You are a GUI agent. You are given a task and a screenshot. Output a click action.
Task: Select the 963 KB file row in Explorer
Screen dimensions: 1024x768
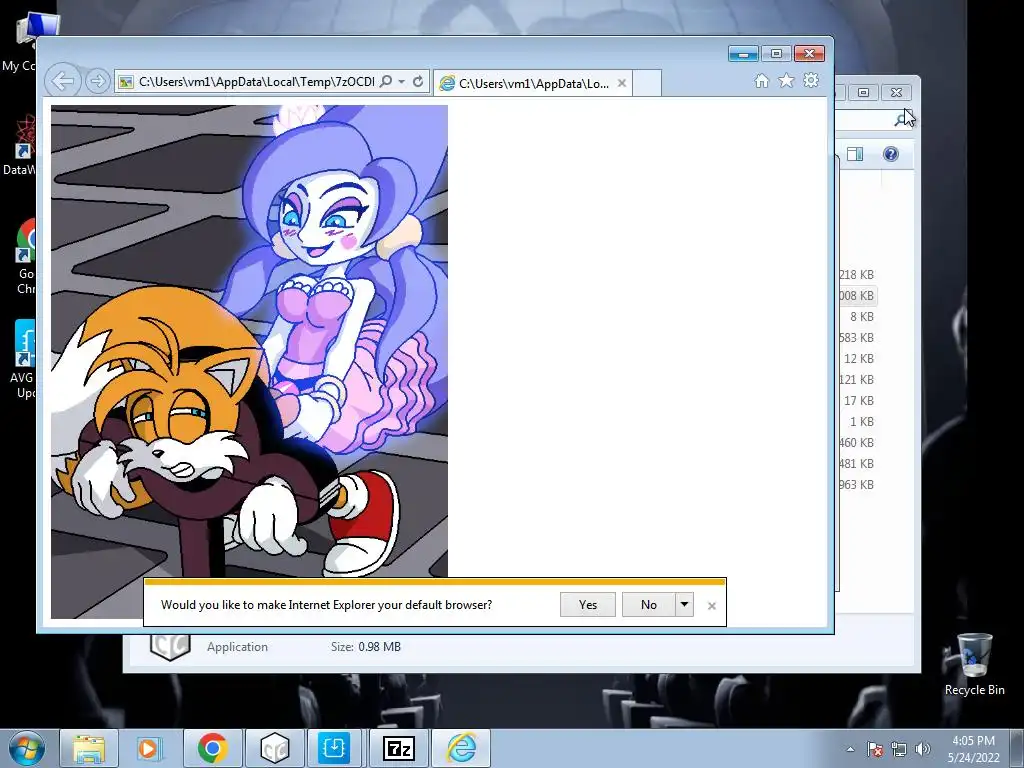(856, 485)
